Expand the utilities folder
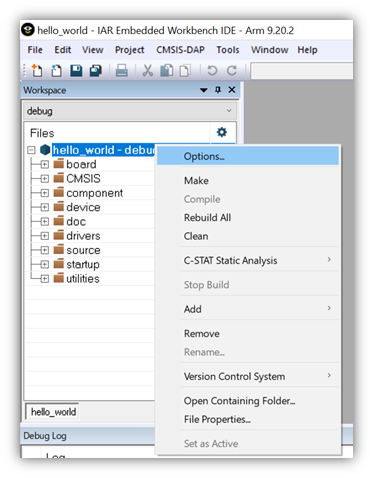 [x=44, y=279]
